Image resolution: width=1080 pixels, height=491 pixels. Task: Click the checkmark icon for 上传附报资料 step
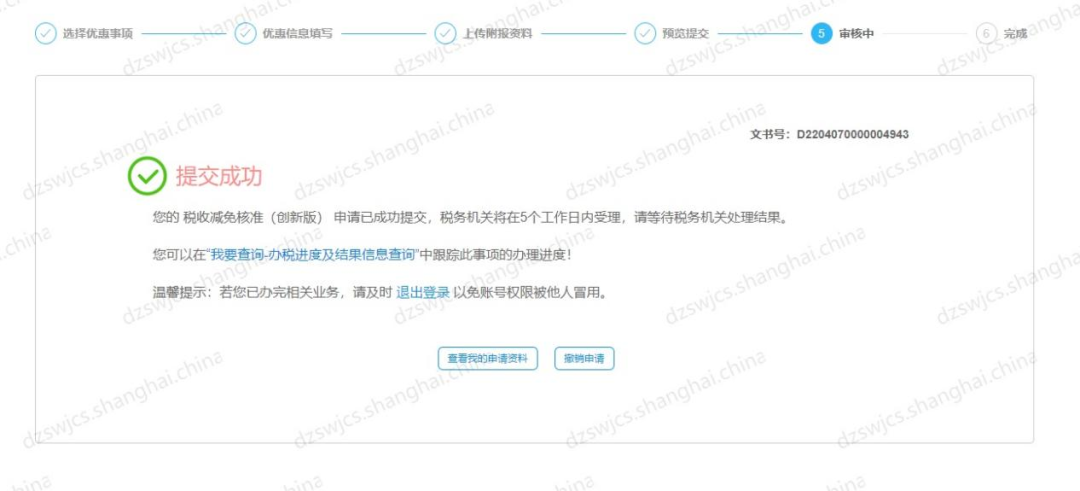pyautogui.click(x=445, y=33)
